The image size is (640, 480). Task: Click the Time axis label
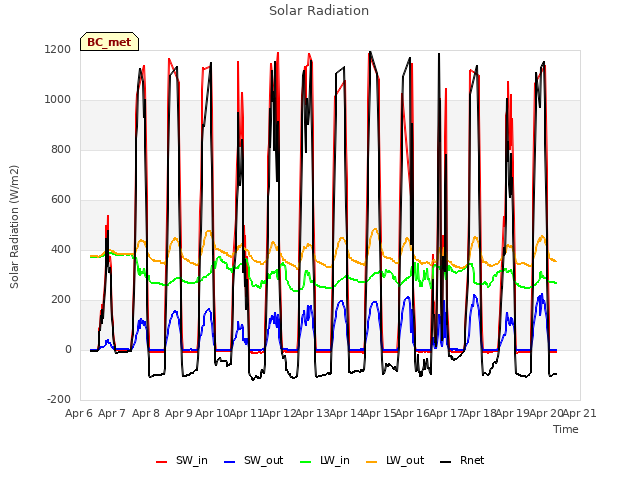[x=566, y=429]
